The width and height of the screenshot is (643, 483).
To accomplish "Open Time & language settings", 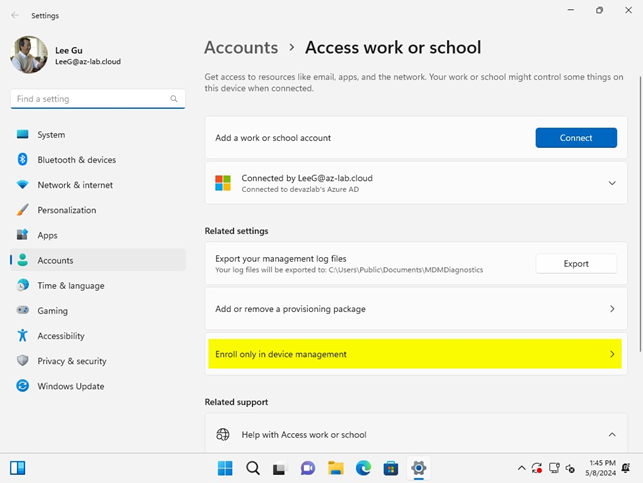I will tap(98, 285).
